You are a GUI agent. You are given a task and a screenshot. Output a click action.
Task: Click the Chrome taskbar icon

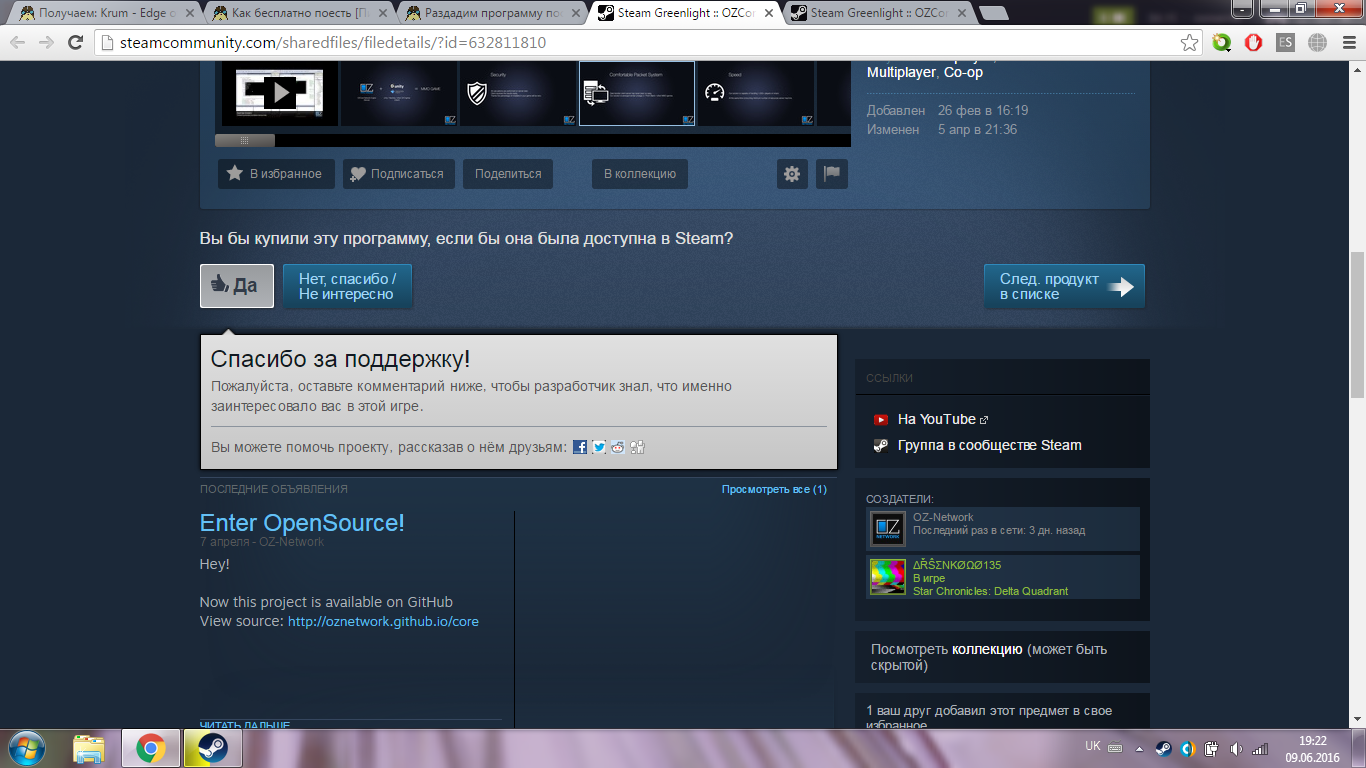151,748
